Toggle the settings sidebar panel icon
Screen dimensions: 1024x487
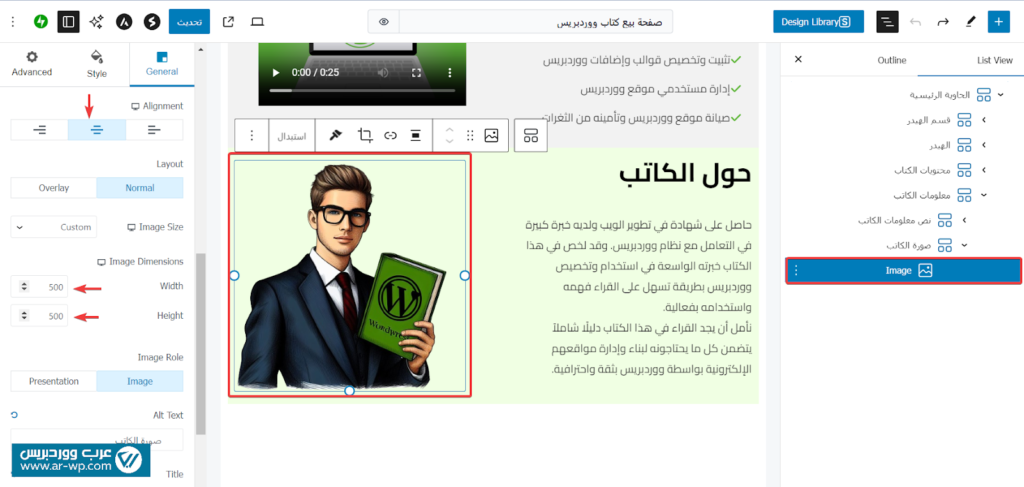pos(69,22)
